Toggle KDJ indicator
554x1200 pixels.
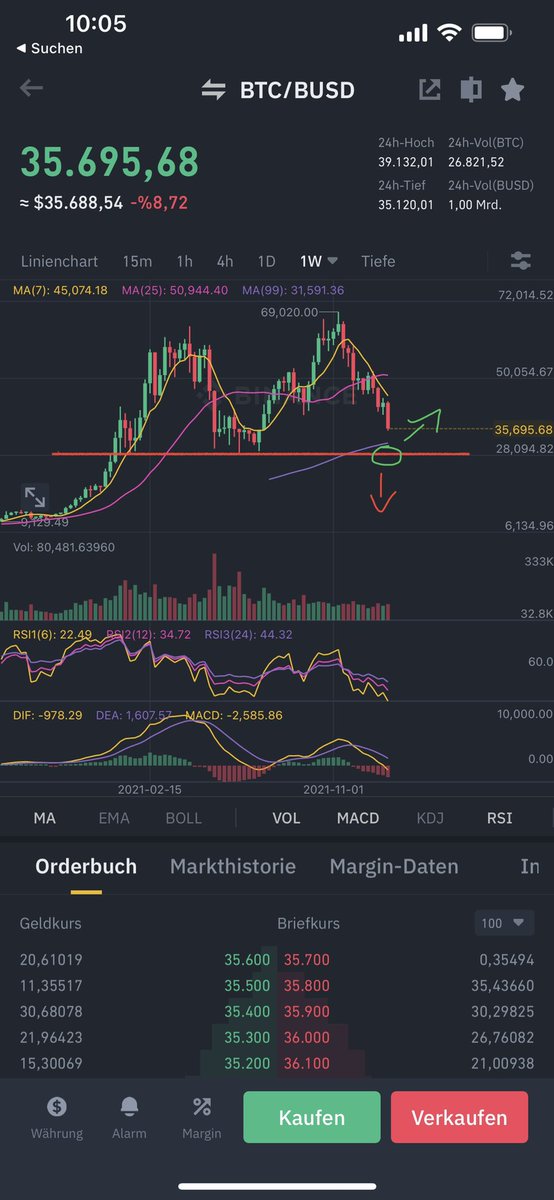point(430,818)
